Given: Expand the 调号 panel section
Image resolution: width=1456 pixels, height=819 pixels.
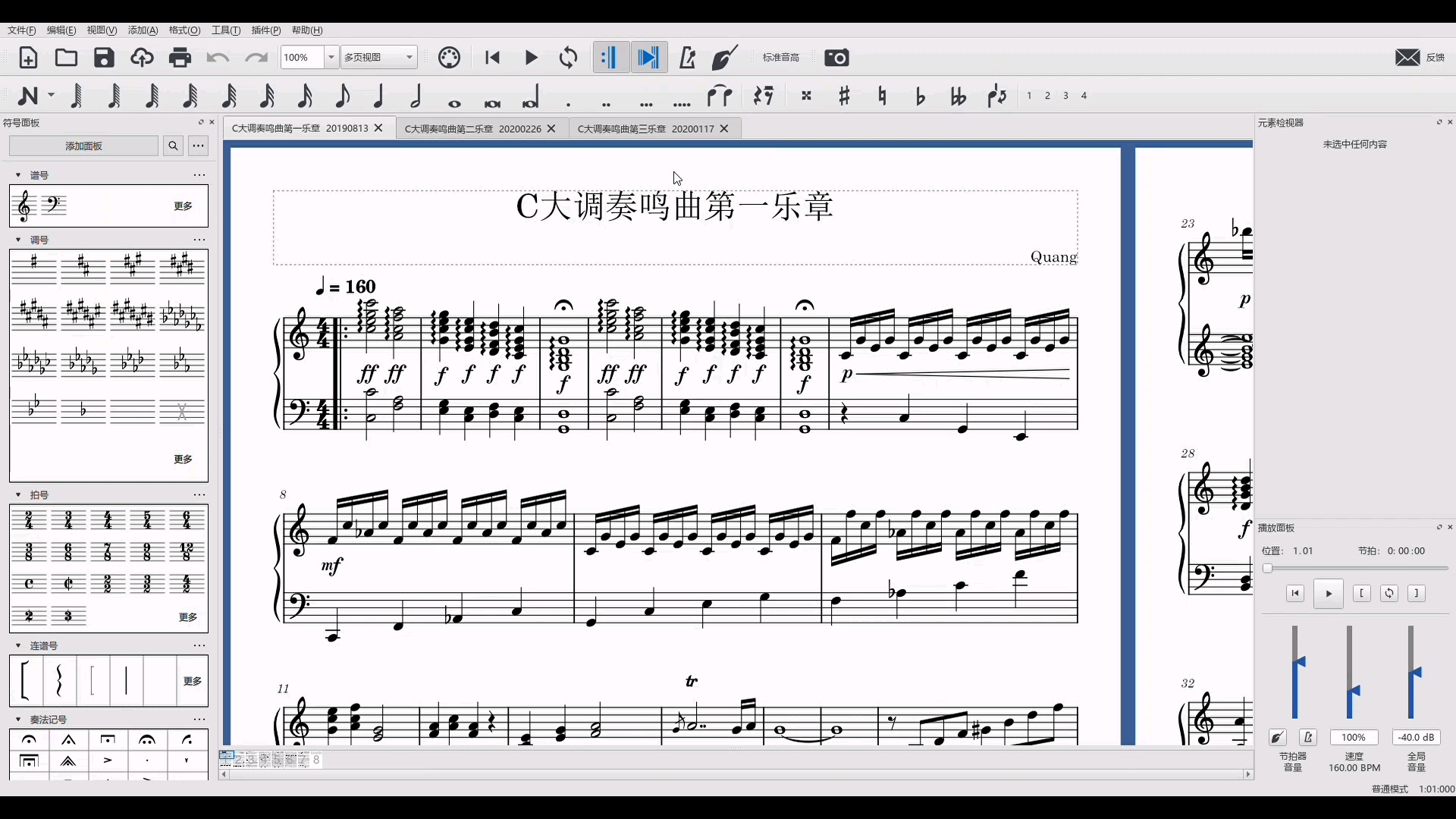Looking at the screenshot, I should point(19,239).
